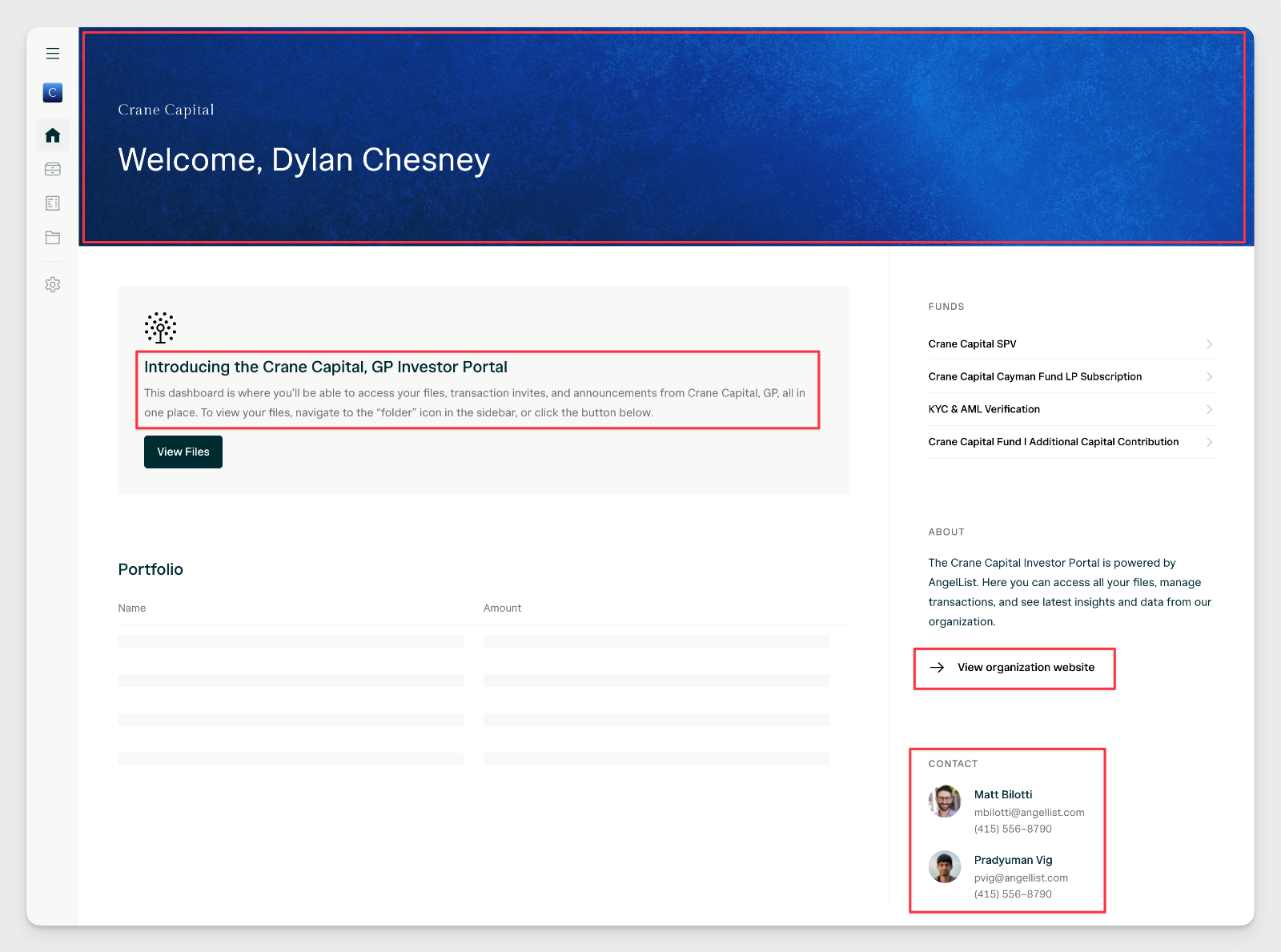Click the Portfolio section heading
This screenshot has height=952, width=1281.
click(x=151, y=569)
